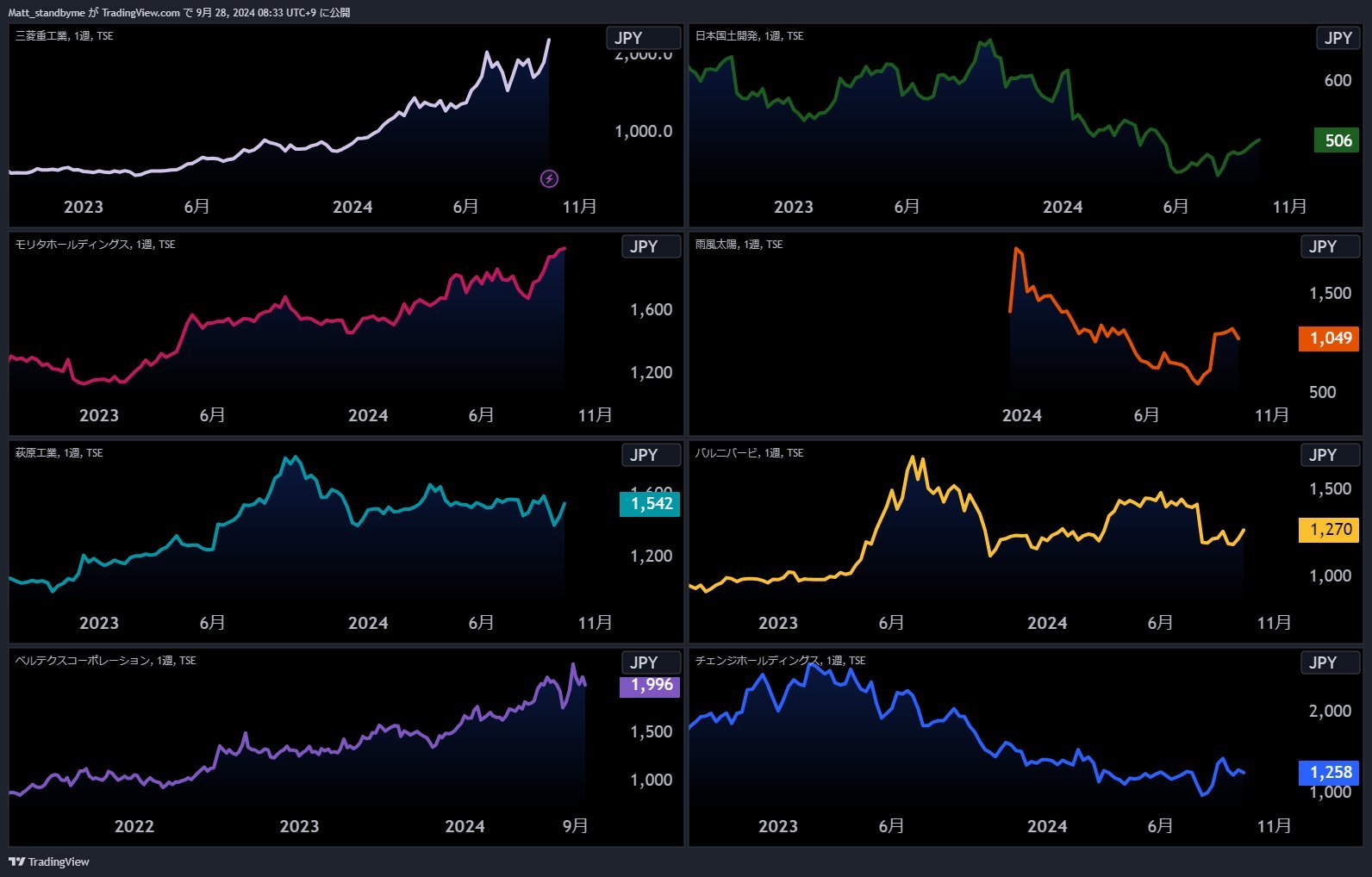Select the チェンジホールディングス chart title
The image size is (1372, 877).
(x=757, y=661)
